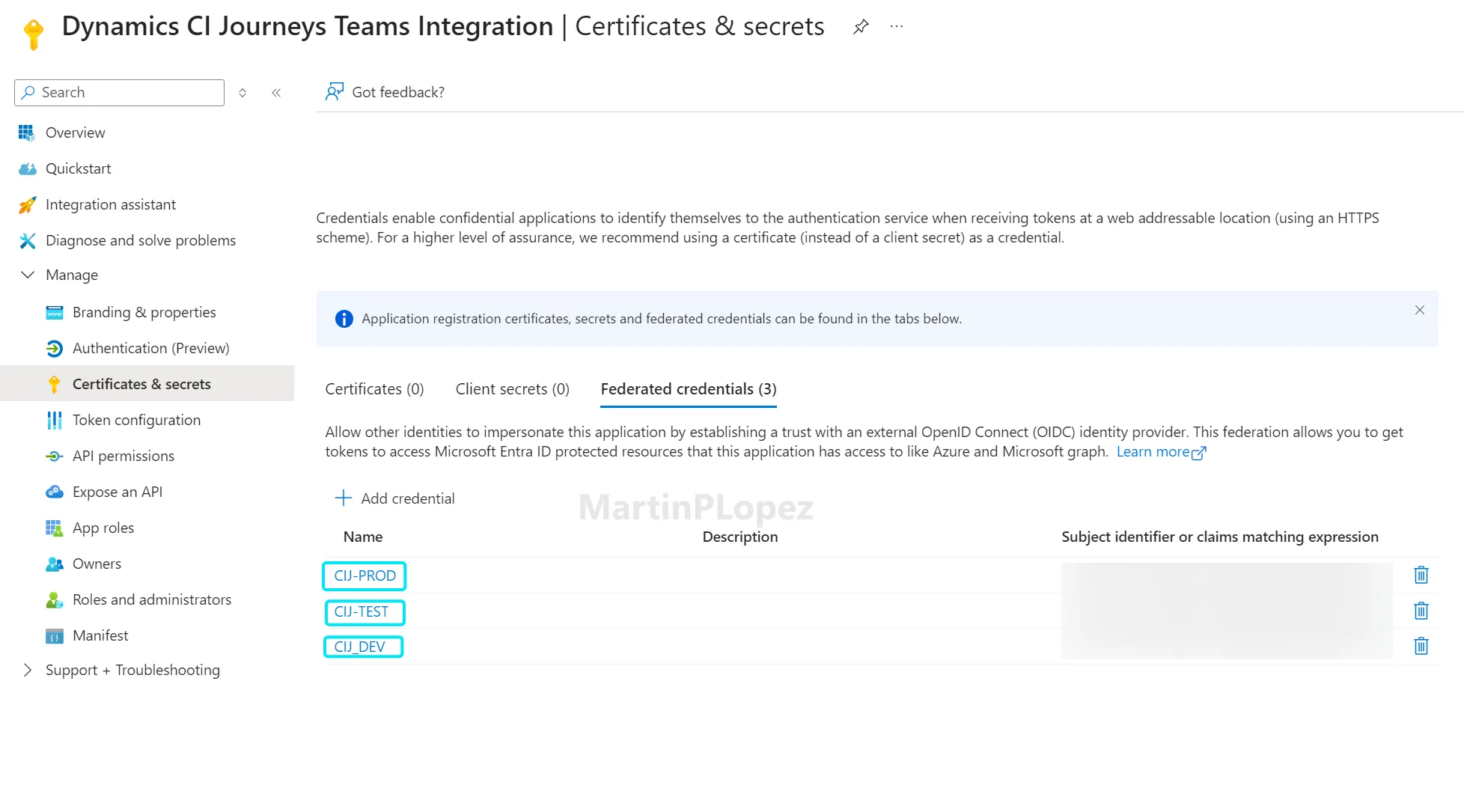Delete the CIJ-PROD credential with trash icon
This screenshot has height=812, width=1464.
pos(1421,575)
